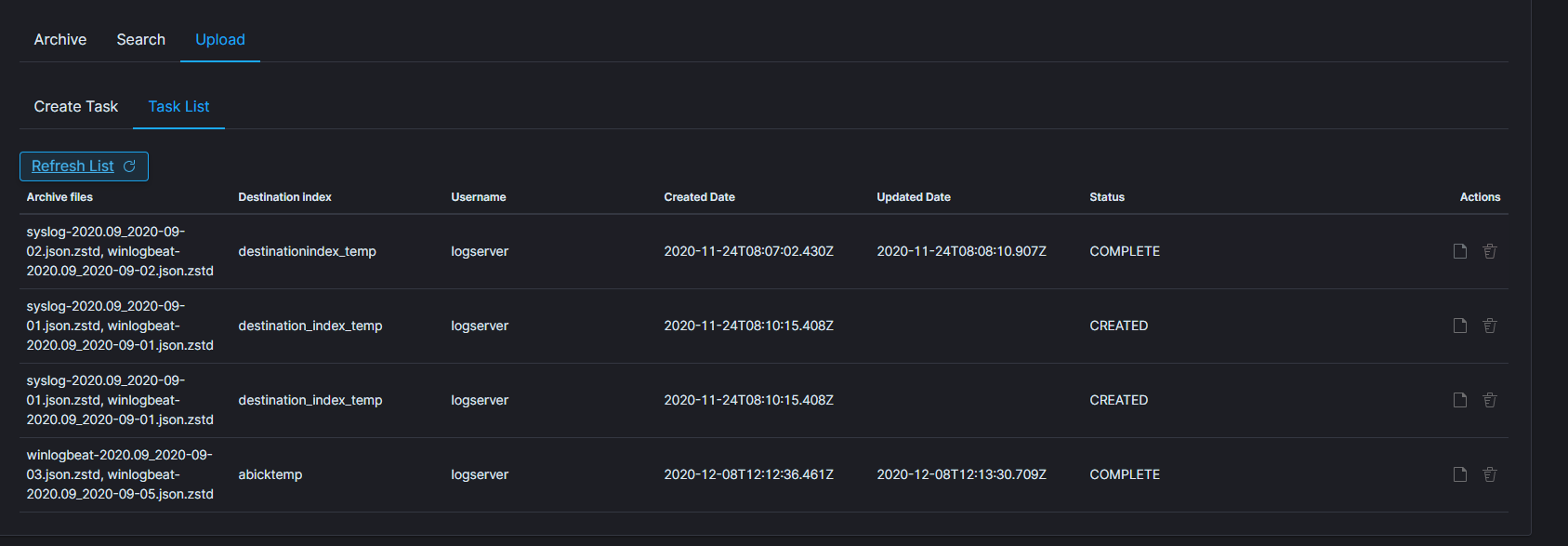
Task: Click the Created Date column header
Action: coord(699,197)
